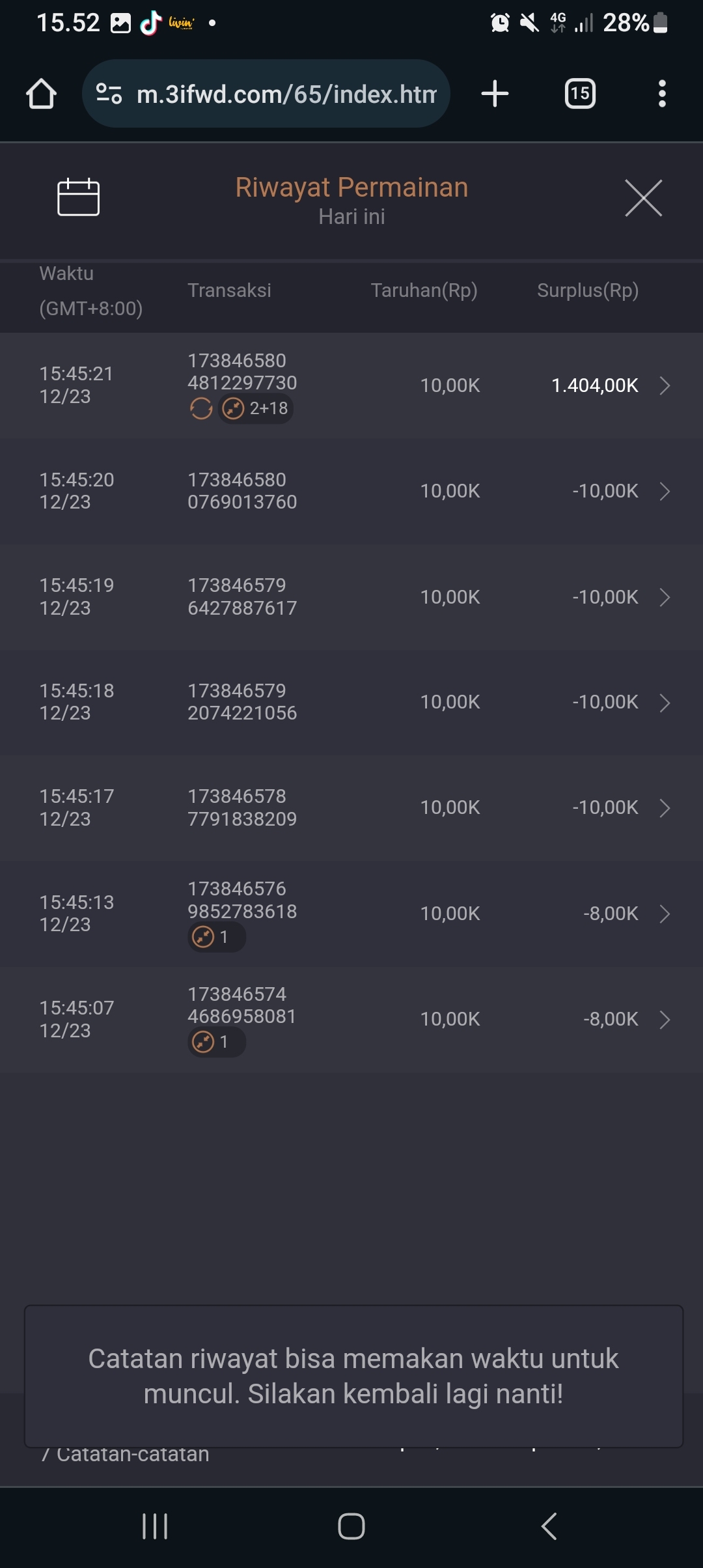Image resolution: width=703 pixels, height=1568 pixels.
Task: Tap the site settings icon in address bar
Action: pyautogui.click(x=109, y=94)
